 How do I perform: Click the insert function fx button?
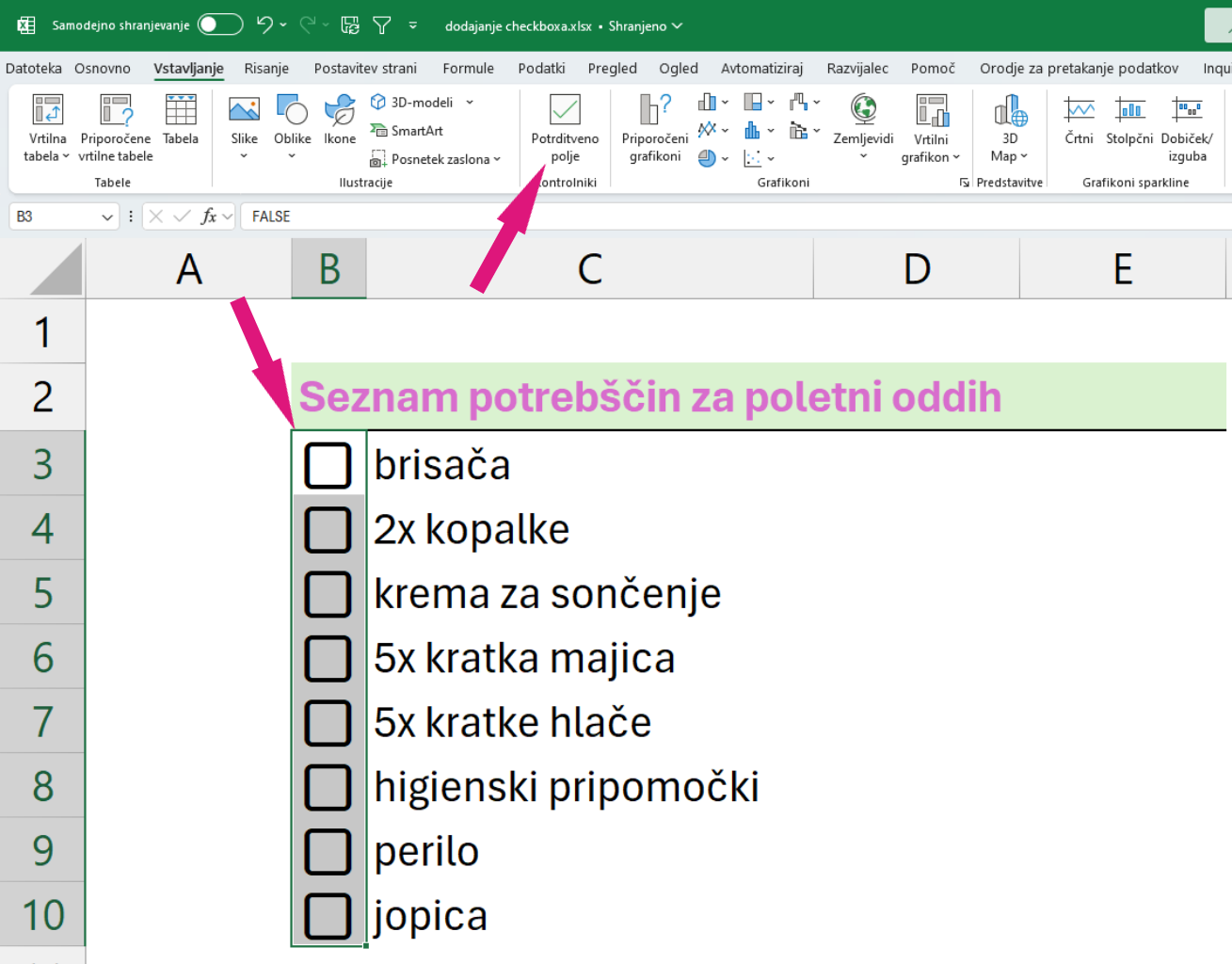point(209,217)
